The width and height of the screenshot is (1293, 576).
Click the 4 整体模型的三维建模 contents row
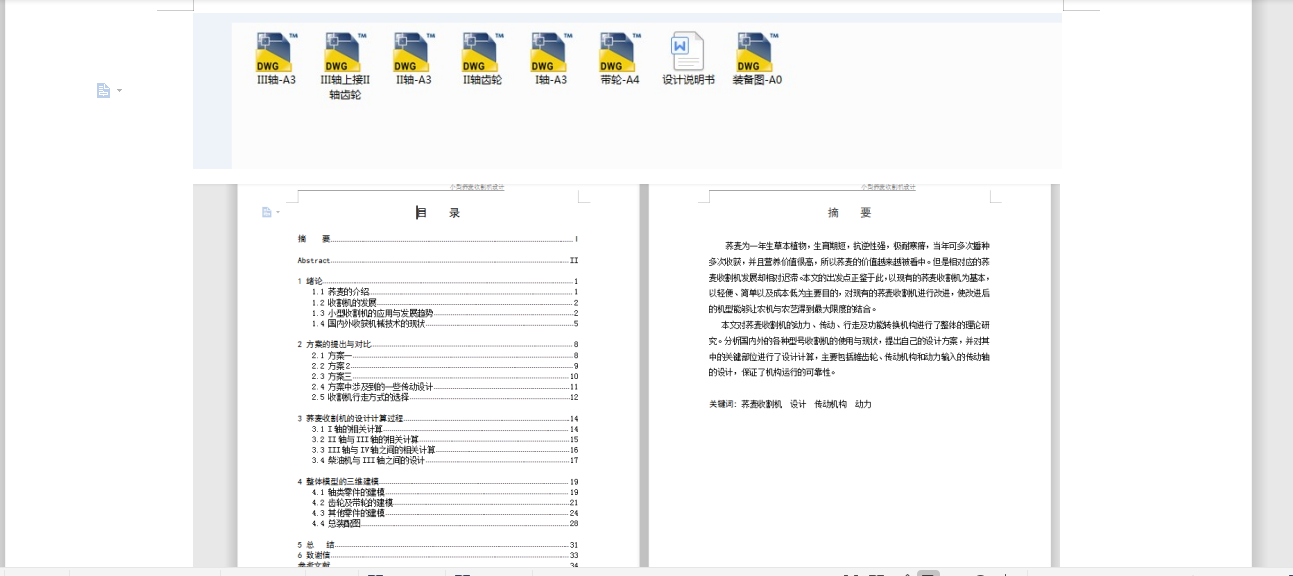point(438,481)
